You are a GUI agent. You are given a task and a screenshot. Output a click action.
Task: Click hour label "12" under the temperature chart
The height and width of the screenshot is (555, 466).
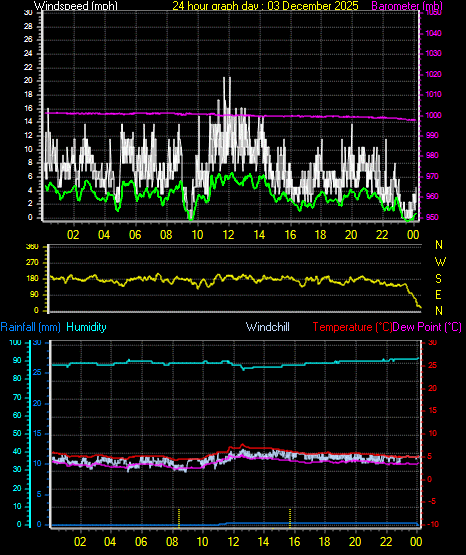[x=233, y=542]
